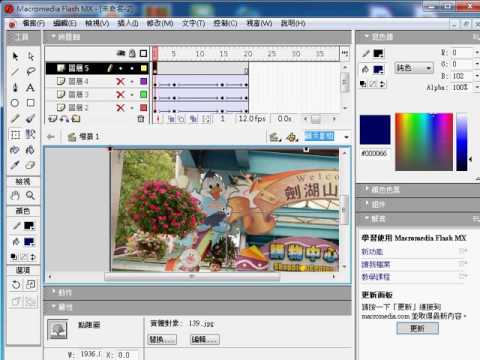The width and height of the screenshot is (480, 360).
Task: Click the 編輯 Edit button in Properties
Action: [205, 340]
